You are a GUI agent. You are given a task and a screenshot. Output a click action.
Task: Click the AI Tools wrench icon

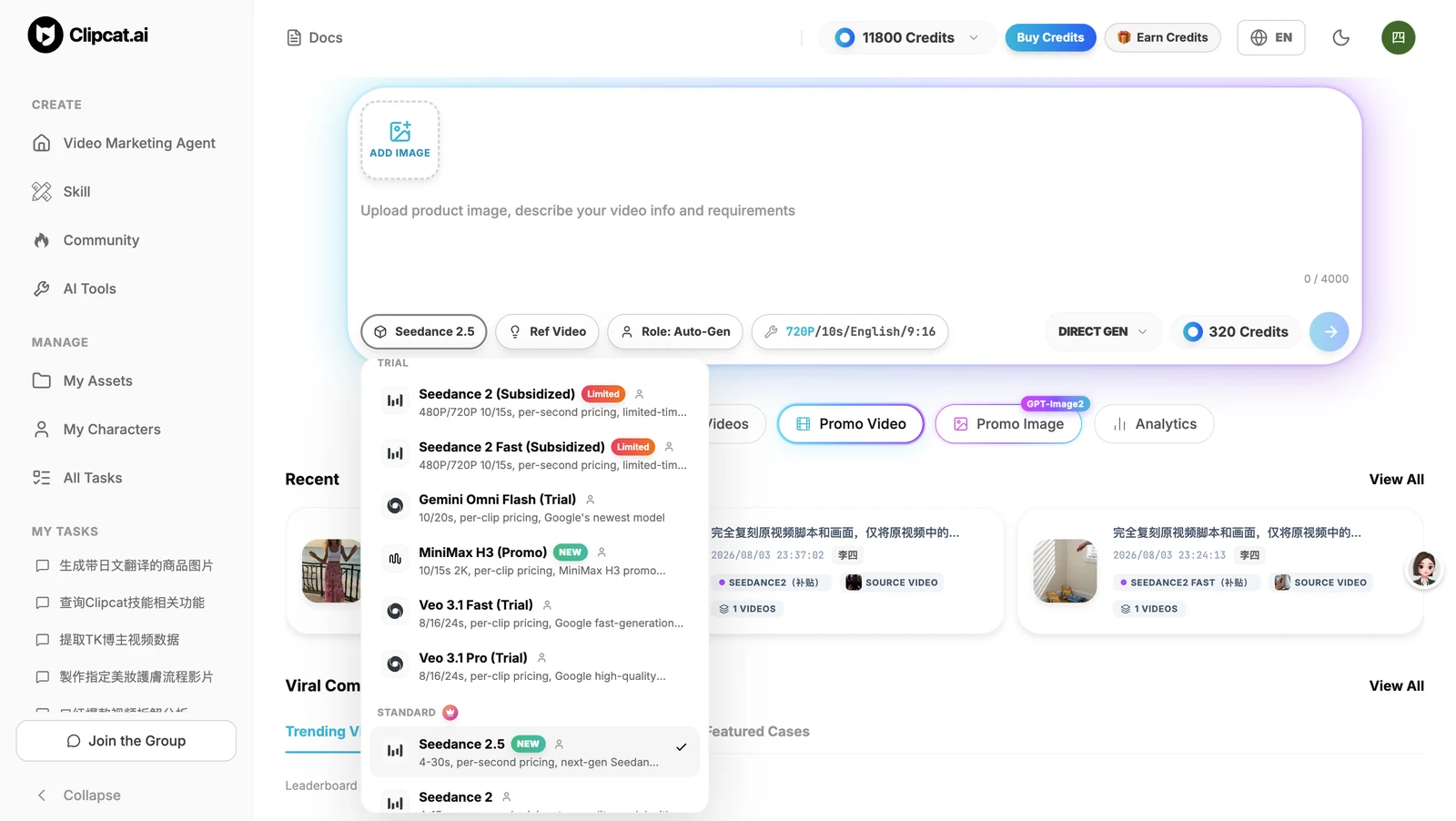(42, 289)
